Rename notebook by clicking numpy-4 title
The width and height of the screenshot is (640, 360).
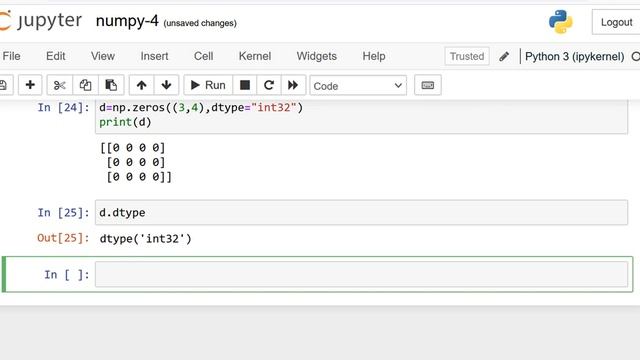[x=127, y=20]
